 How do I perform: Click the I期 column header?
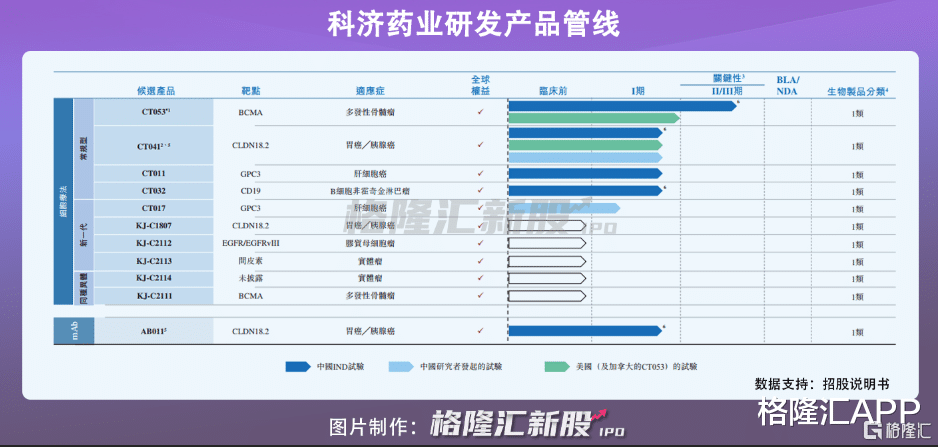tap(638, 92)
